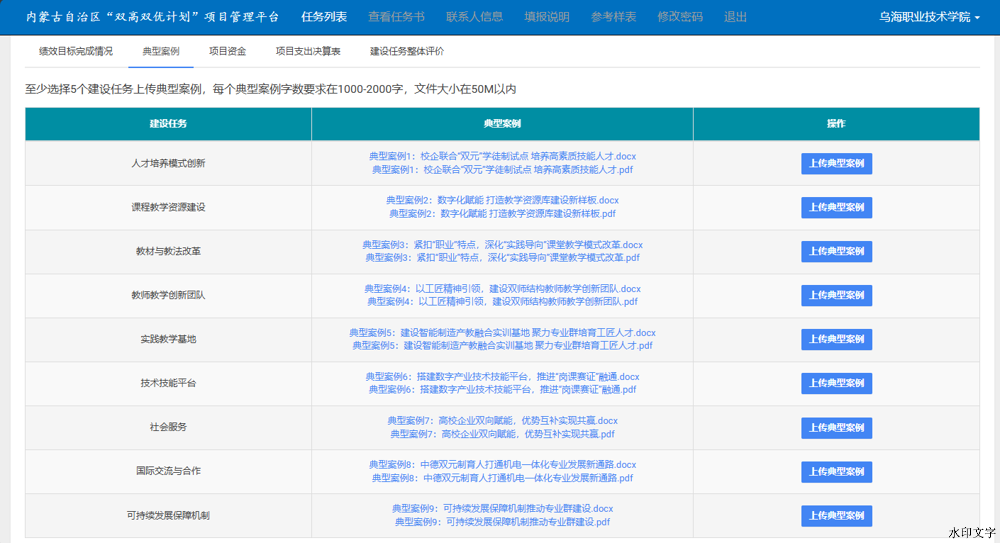Upload case for 人才培养模式创新 row
This screenshot has width=1000, height=543.
click(x=836, y=164)
